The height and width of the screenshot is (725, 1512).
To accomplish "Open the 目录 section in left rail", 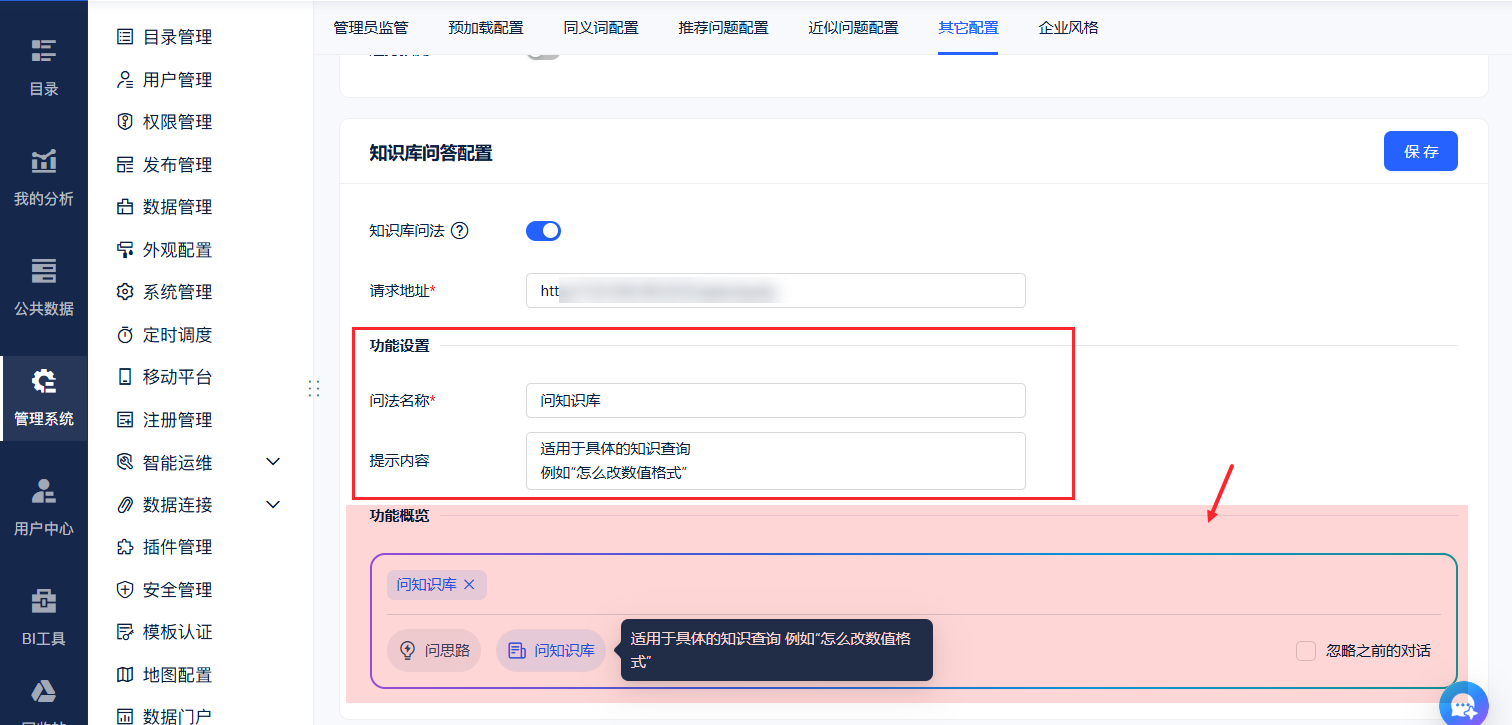I will [44, 67].
